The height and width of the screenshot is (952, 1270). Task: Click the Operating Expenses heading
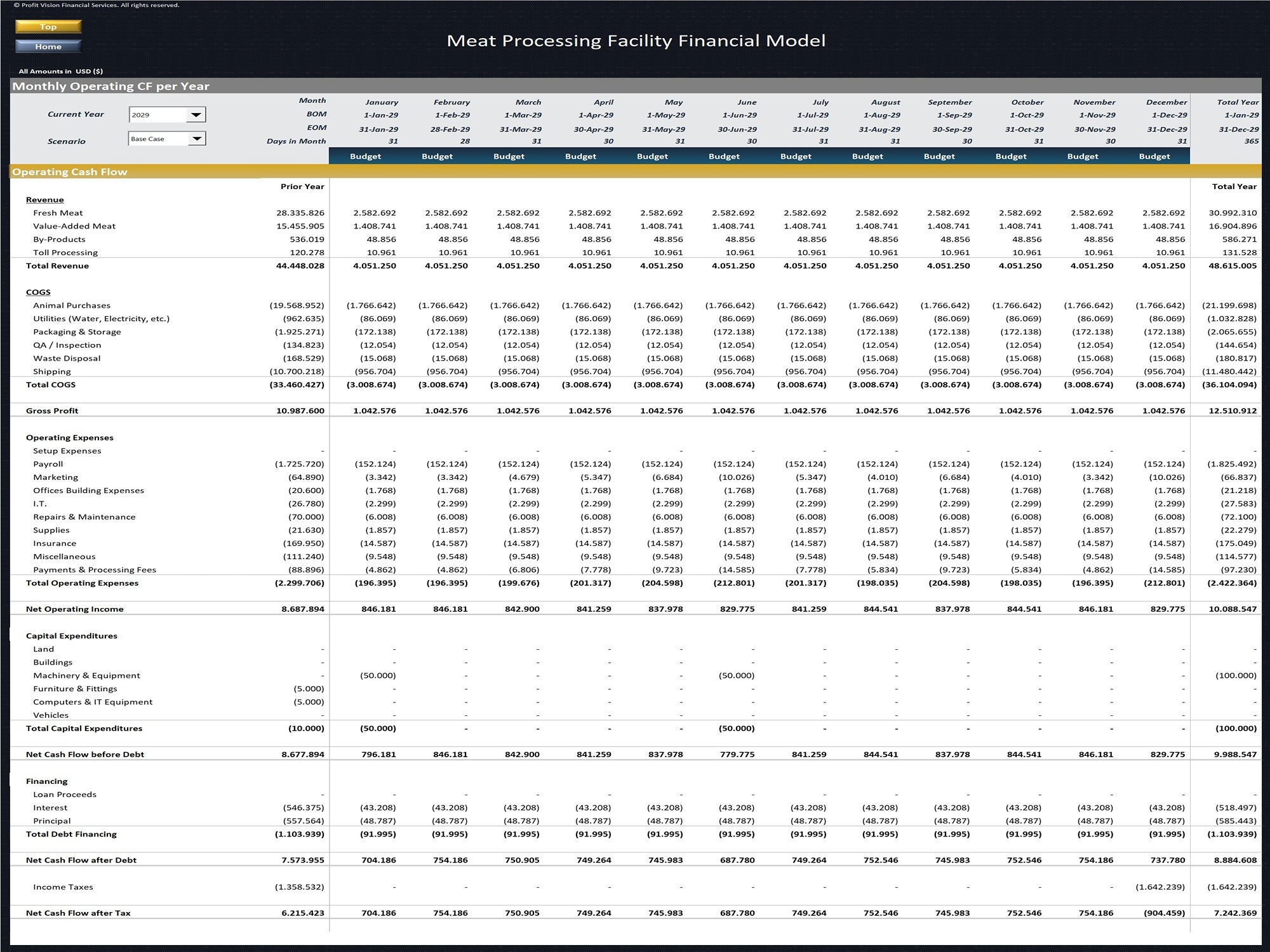pyautogui.click(x=70, y=438)
